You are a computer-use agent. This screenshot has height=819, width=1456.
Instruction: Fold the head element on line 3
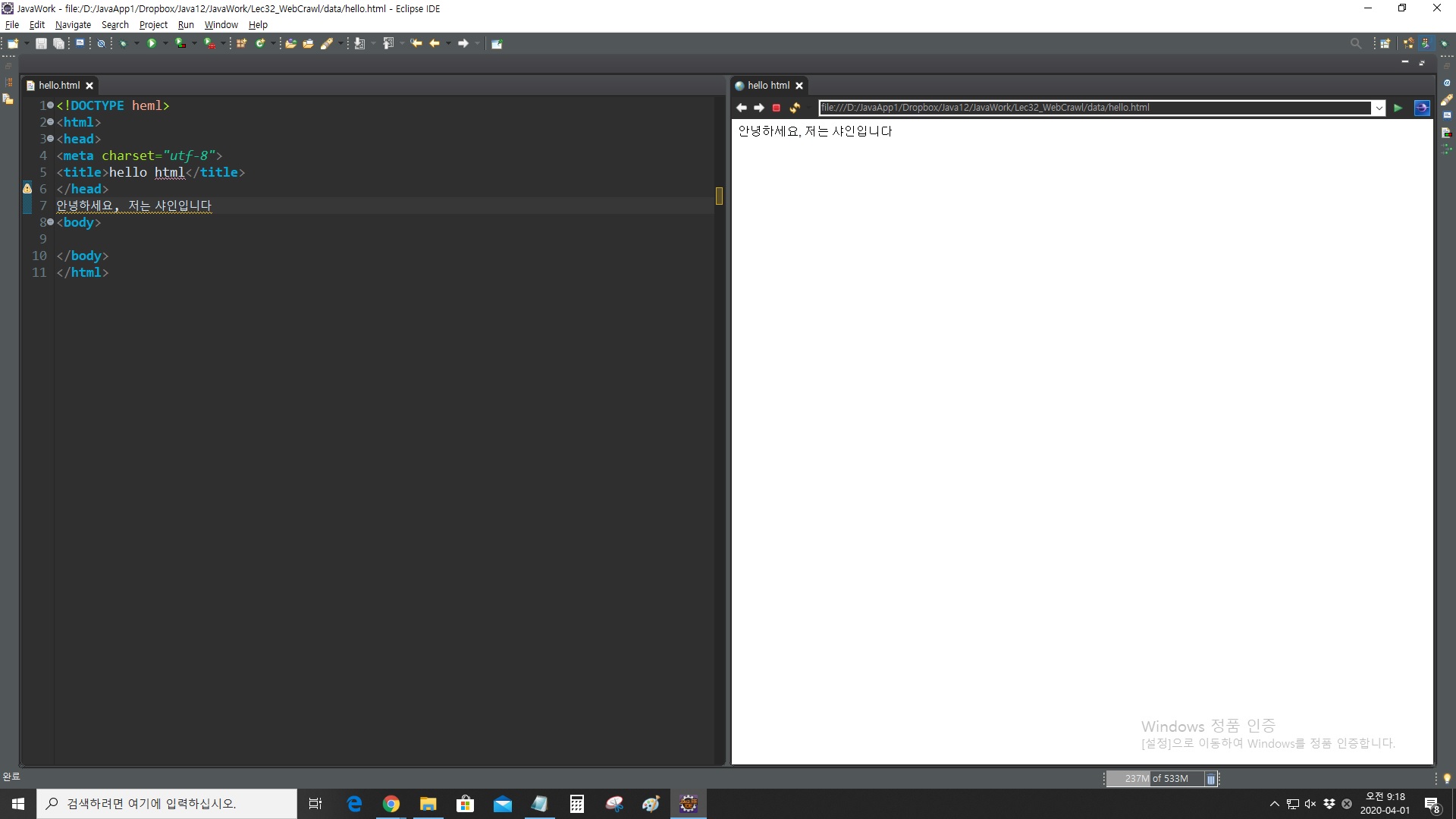coord(50,139)
